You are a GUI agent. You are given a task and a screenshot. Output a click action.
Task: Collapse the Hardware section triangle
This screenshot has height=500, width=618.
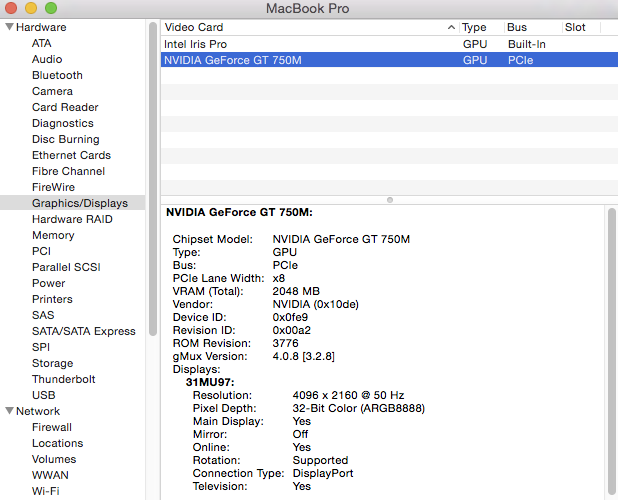9,27
